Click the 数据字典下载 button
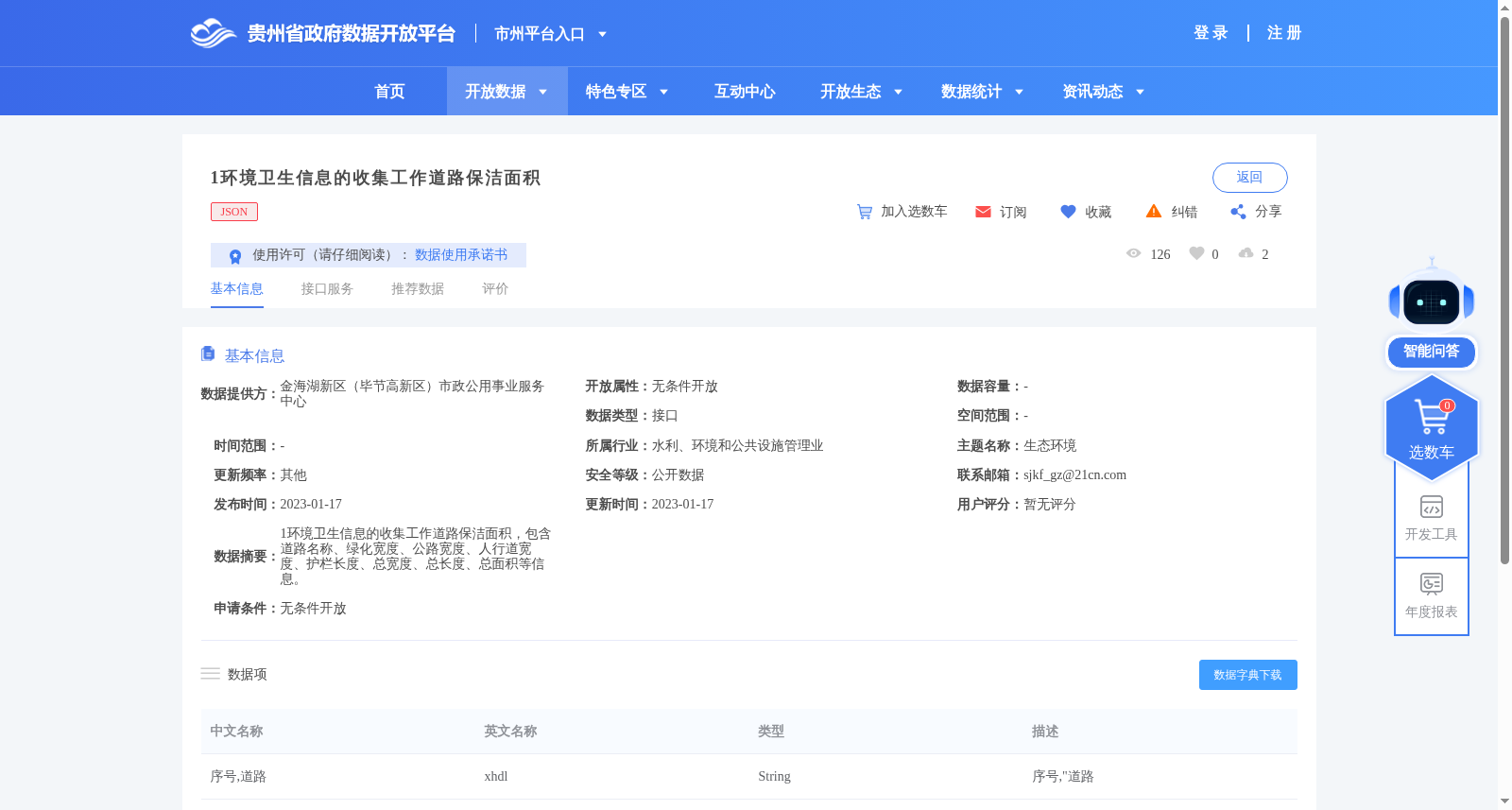The image size is (1512, 810). click(1247, 675)
